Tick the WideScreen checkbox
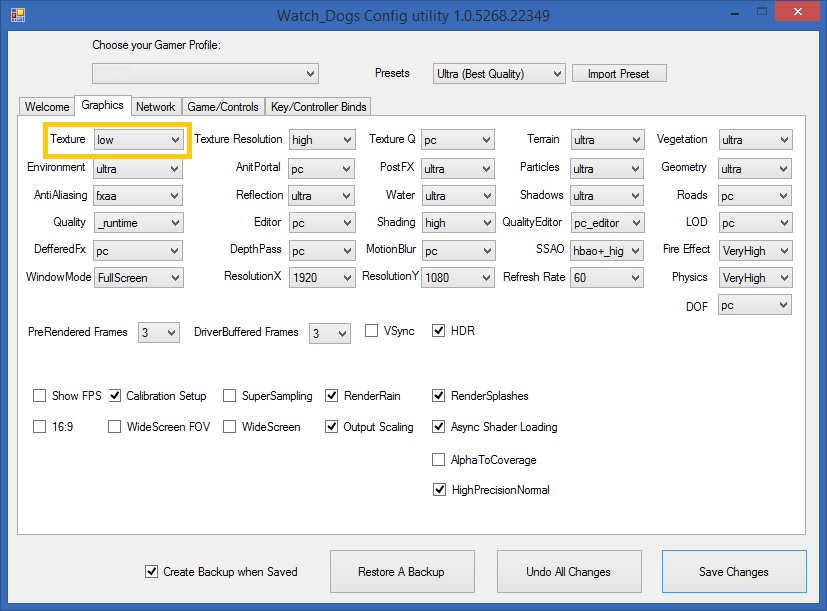This screenshot has height=611, width=827. [229, 426]
